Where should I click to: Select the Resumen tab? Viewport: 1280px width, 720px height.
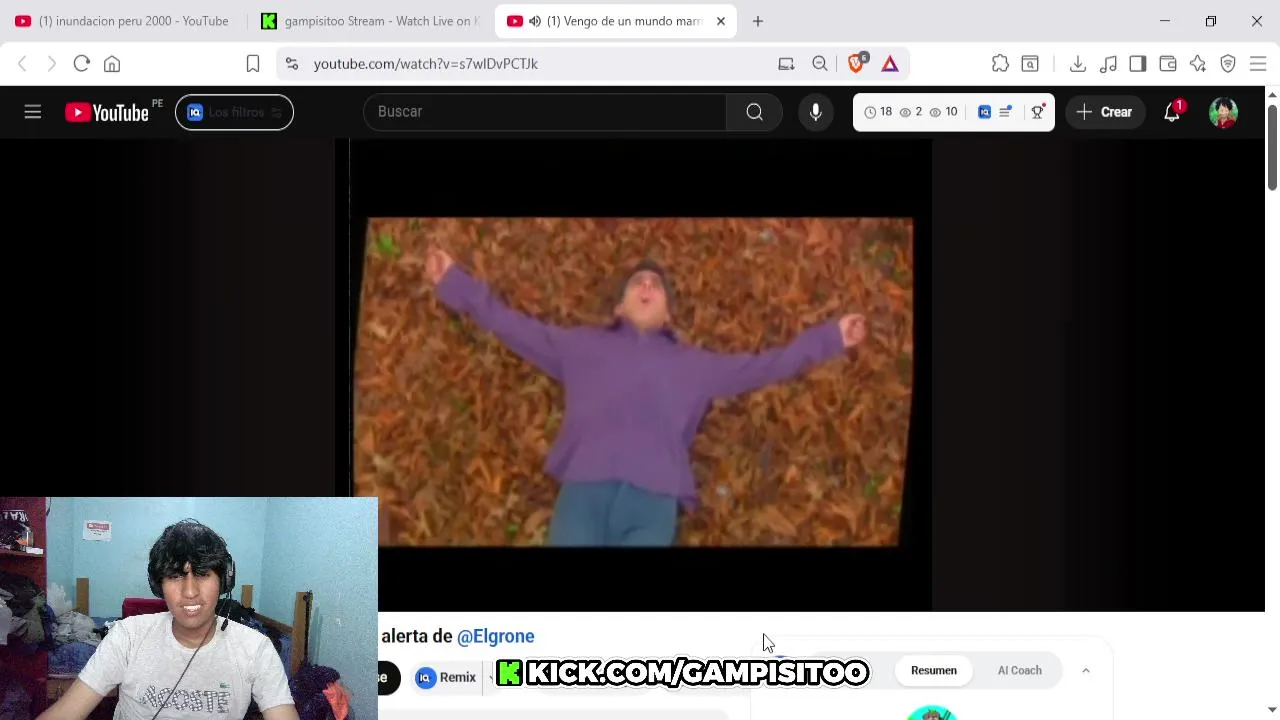pos(934,670)
